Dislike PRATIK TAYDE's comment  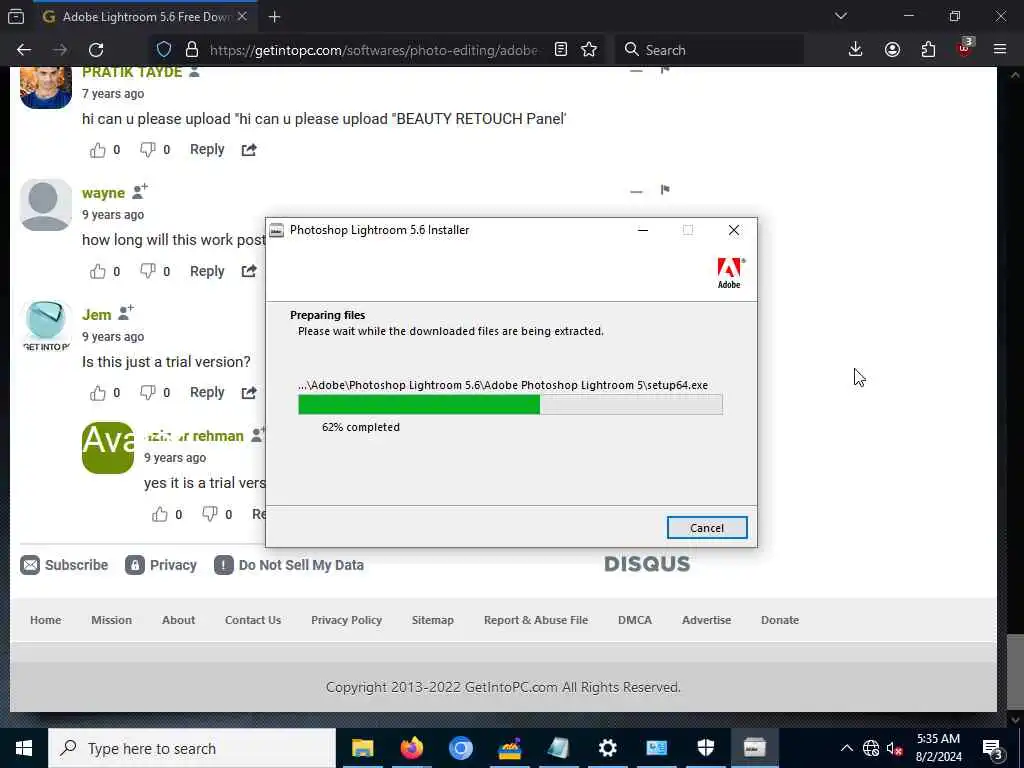point(148,150)
